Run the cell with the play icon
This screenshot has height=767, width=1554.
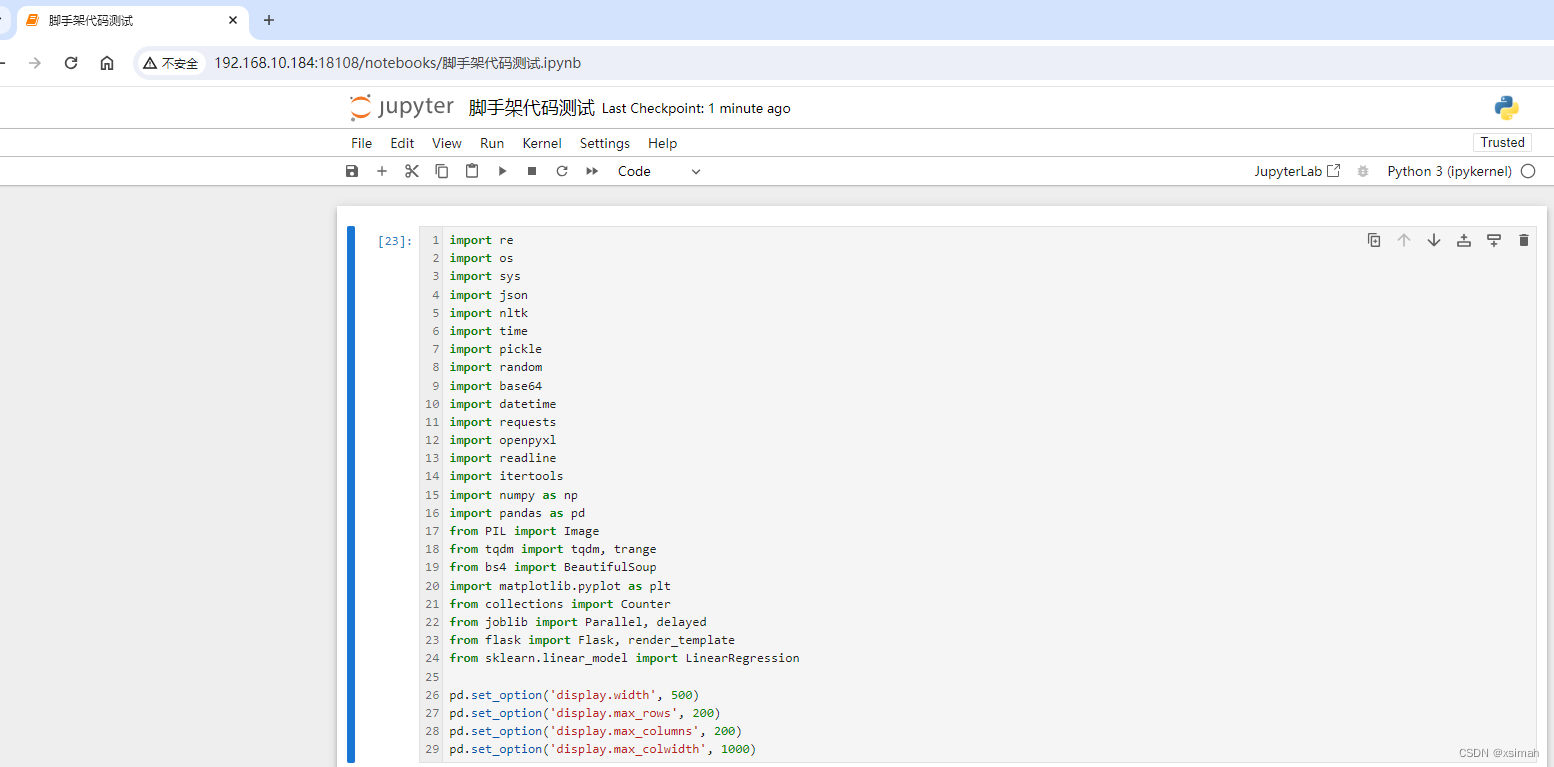(502, 171)
